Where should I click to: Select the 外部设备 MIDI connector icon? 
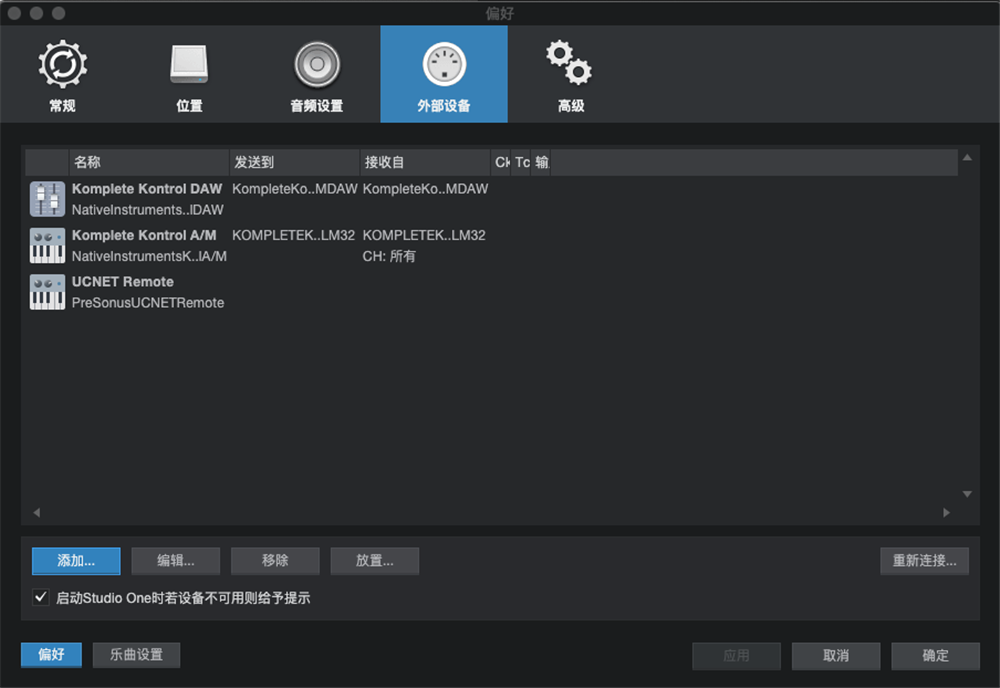444,64
